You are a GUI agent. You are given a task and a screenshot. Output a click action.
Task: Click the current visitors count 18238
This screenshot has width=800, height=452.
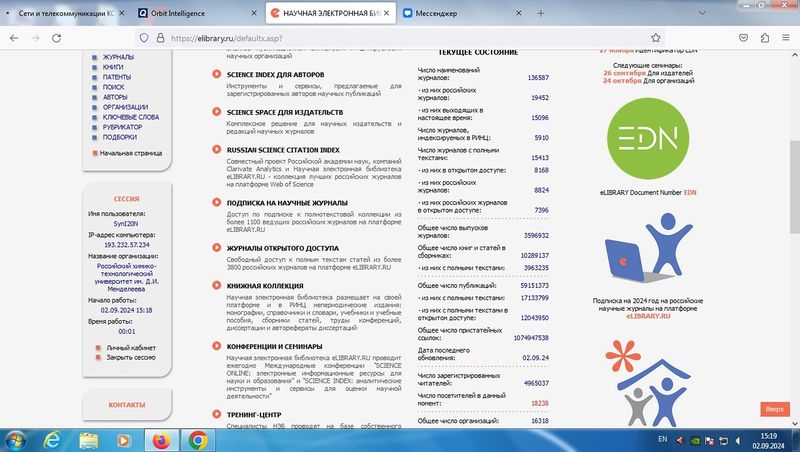540,403
